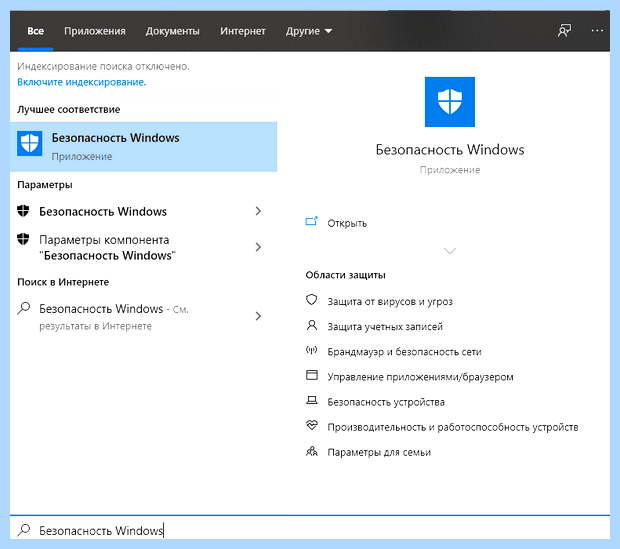Open 'Параметры для семьи'
The width and height of the screenshot is (620, 549).
click(x=379, y=452)
